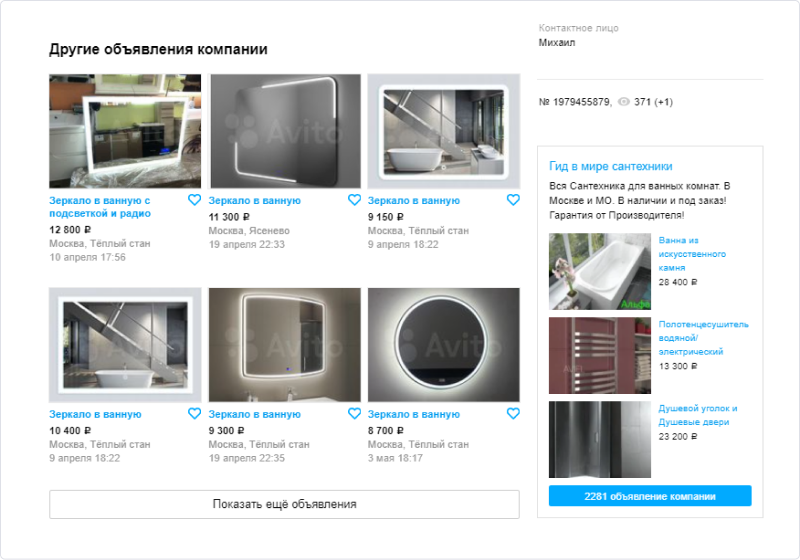The image size is (800, 560).
Task: Save the 8 700 ₽ round mirror to favorites
Action: click(x=513, y=413)
